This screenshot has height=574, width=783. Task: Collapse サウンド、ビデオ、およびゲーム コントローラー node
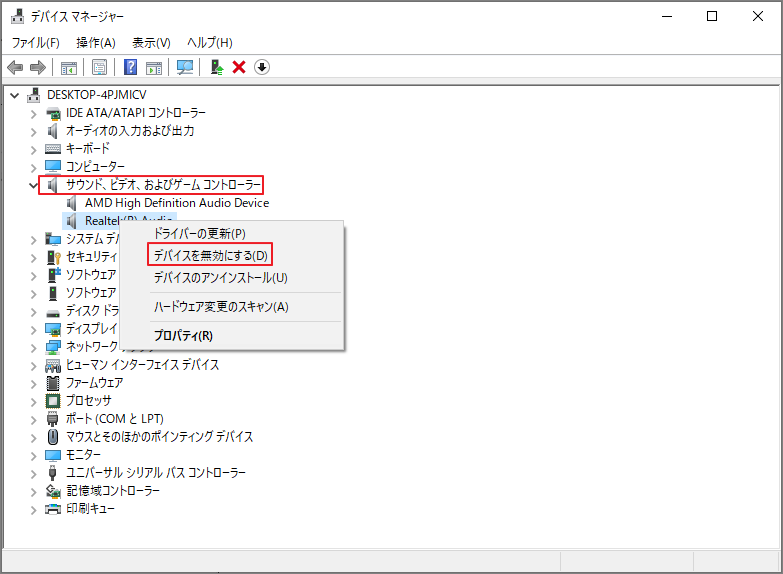click(33, 185)
